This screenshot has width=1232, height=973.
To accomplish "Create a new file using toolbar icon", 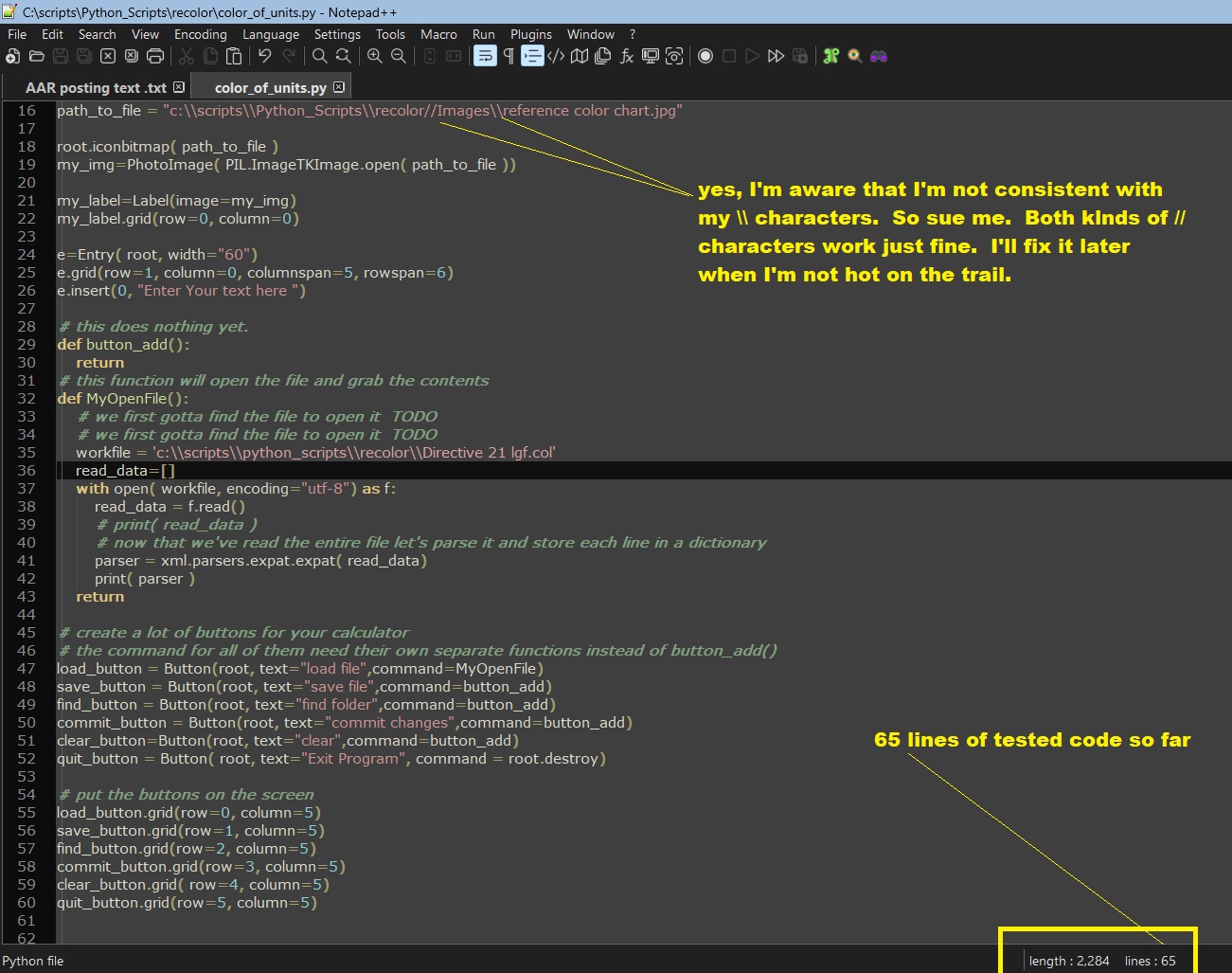I will point(13,57).
